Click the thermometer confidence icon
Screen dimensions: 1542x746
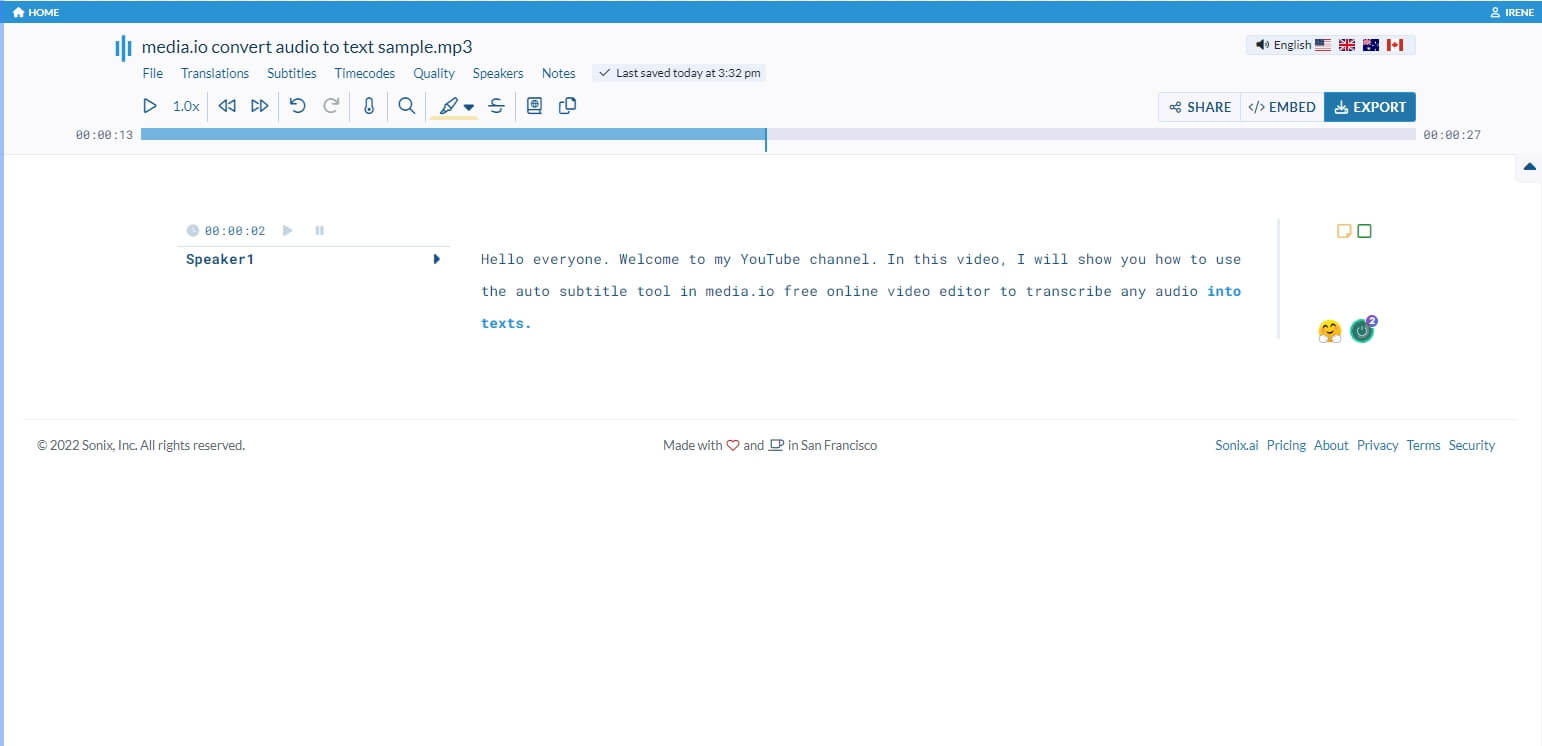point(369,106)
